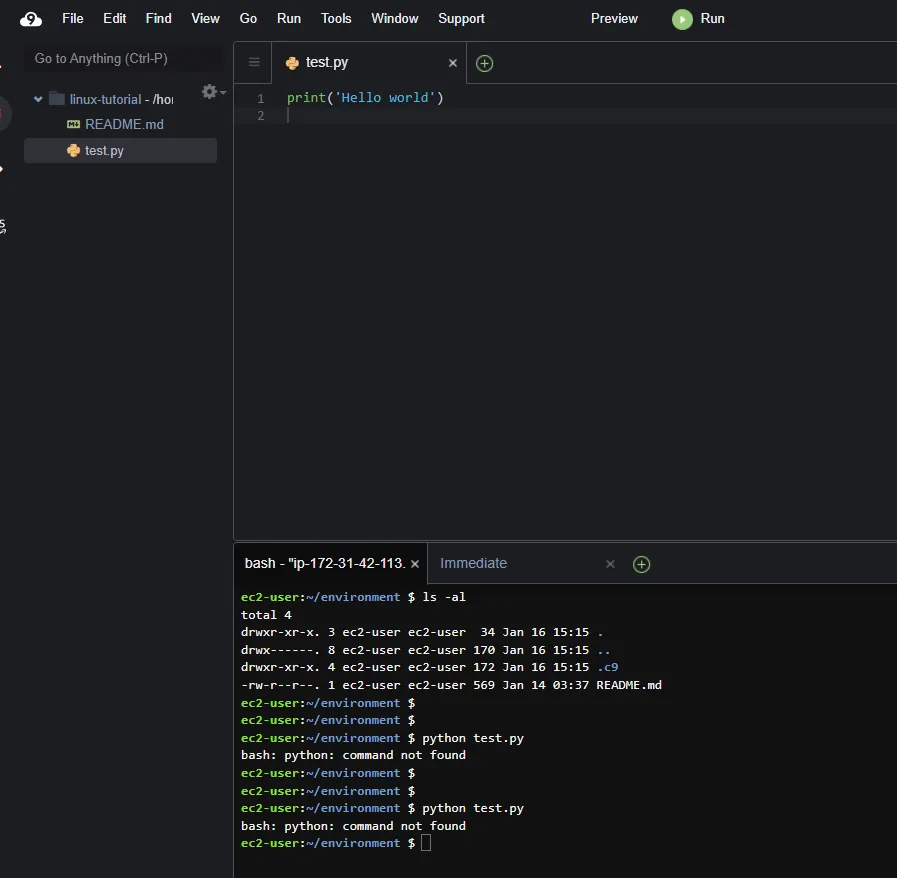Click the green Run play button
The image size is (897, 878).
682,19
